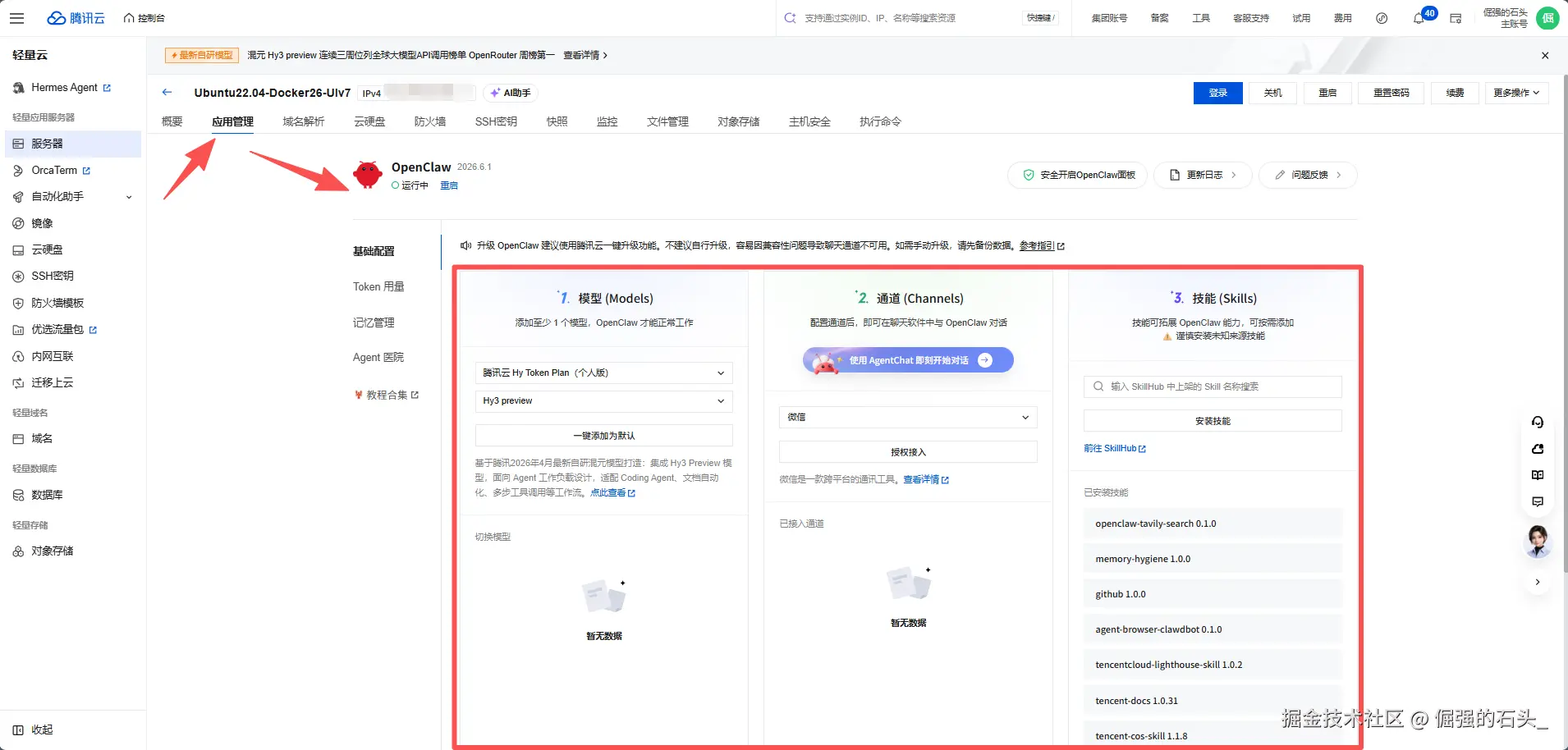Click the search icon in the top search bar
The width and height of the screenshot is (1568, 750).
coord(790,18)
